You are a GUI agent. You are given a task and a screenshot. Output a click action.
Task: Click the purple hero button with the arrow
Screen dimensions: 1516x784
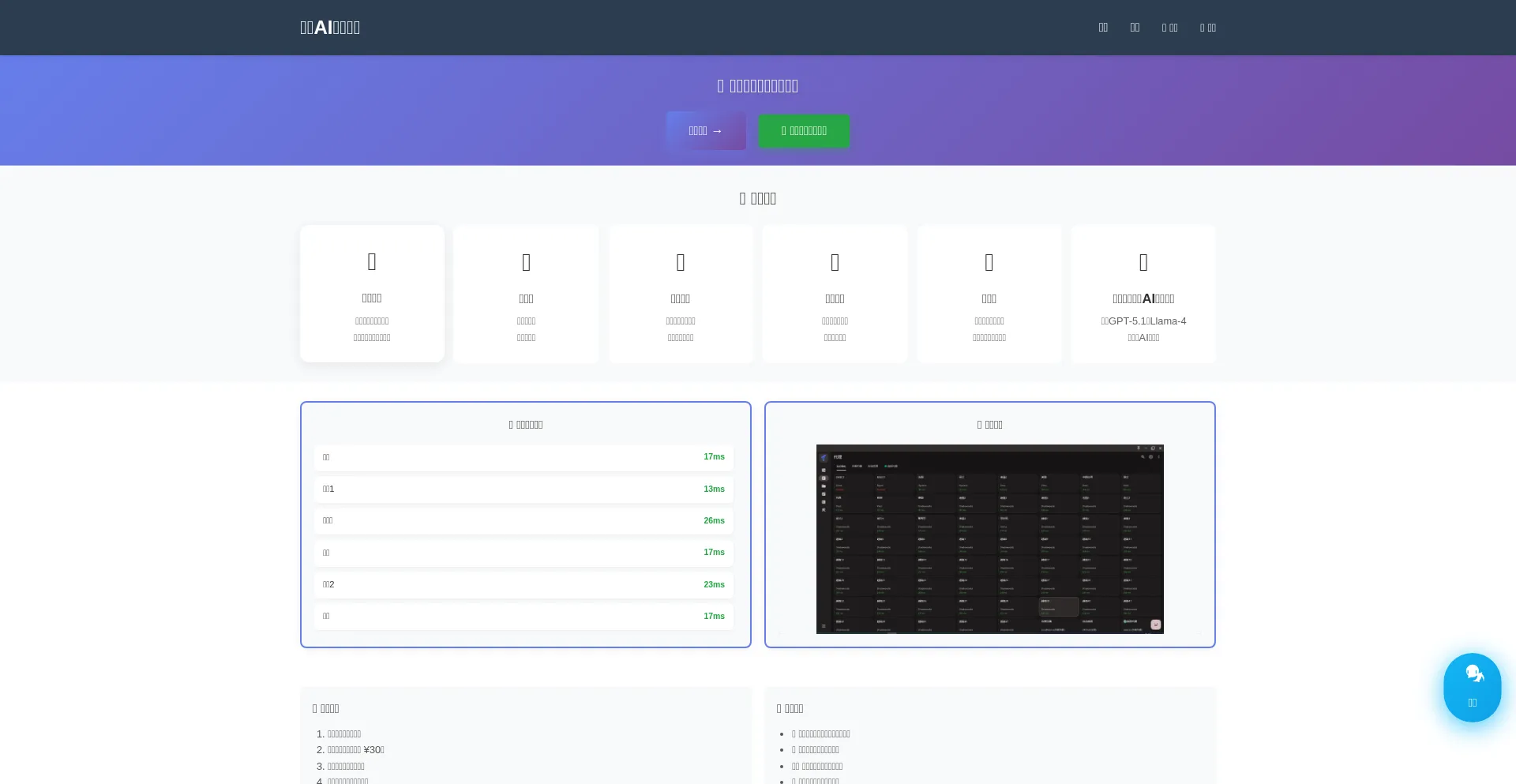706,131
